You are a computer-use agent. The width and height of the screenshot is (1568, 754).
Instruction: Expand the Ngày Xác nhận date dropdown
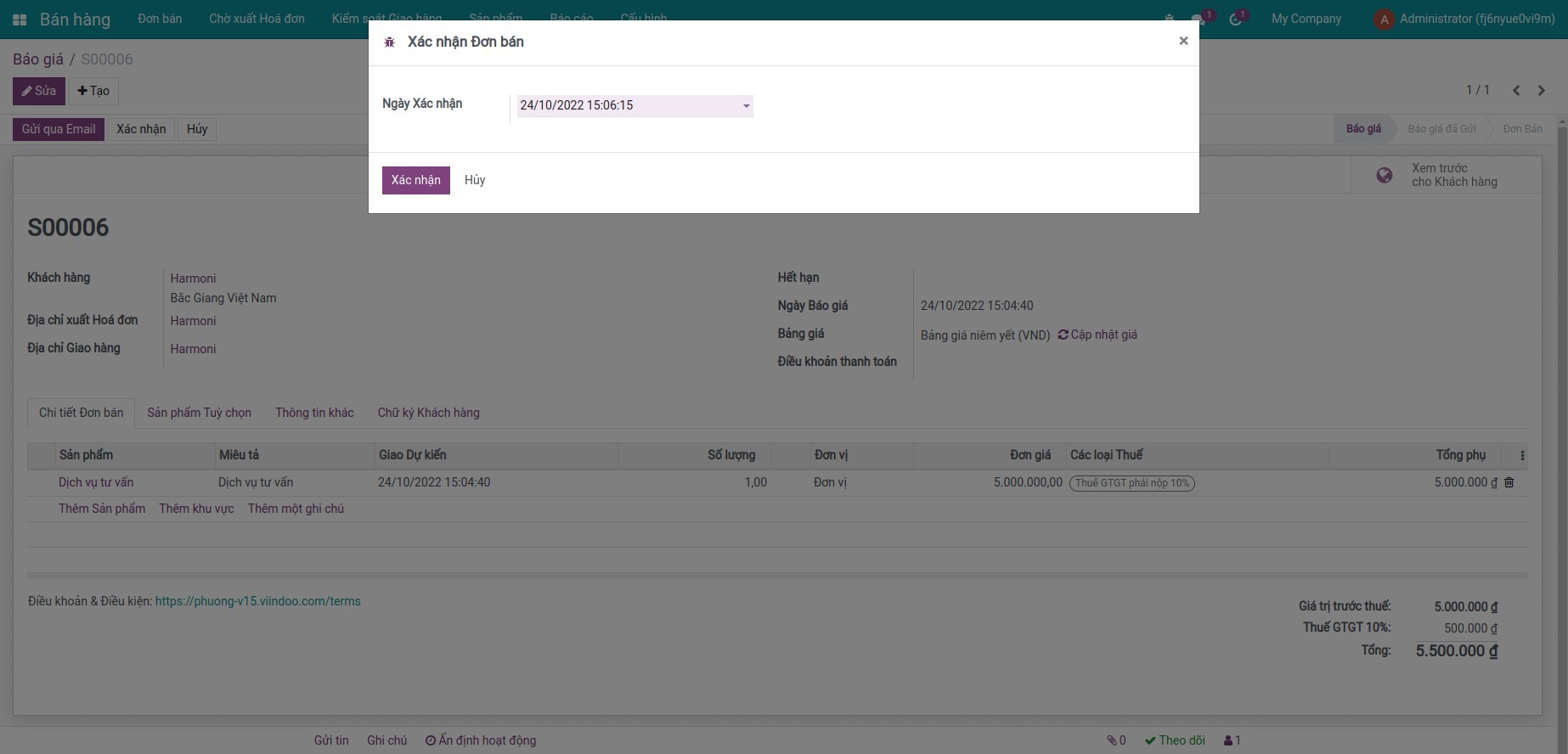point(747,106)
